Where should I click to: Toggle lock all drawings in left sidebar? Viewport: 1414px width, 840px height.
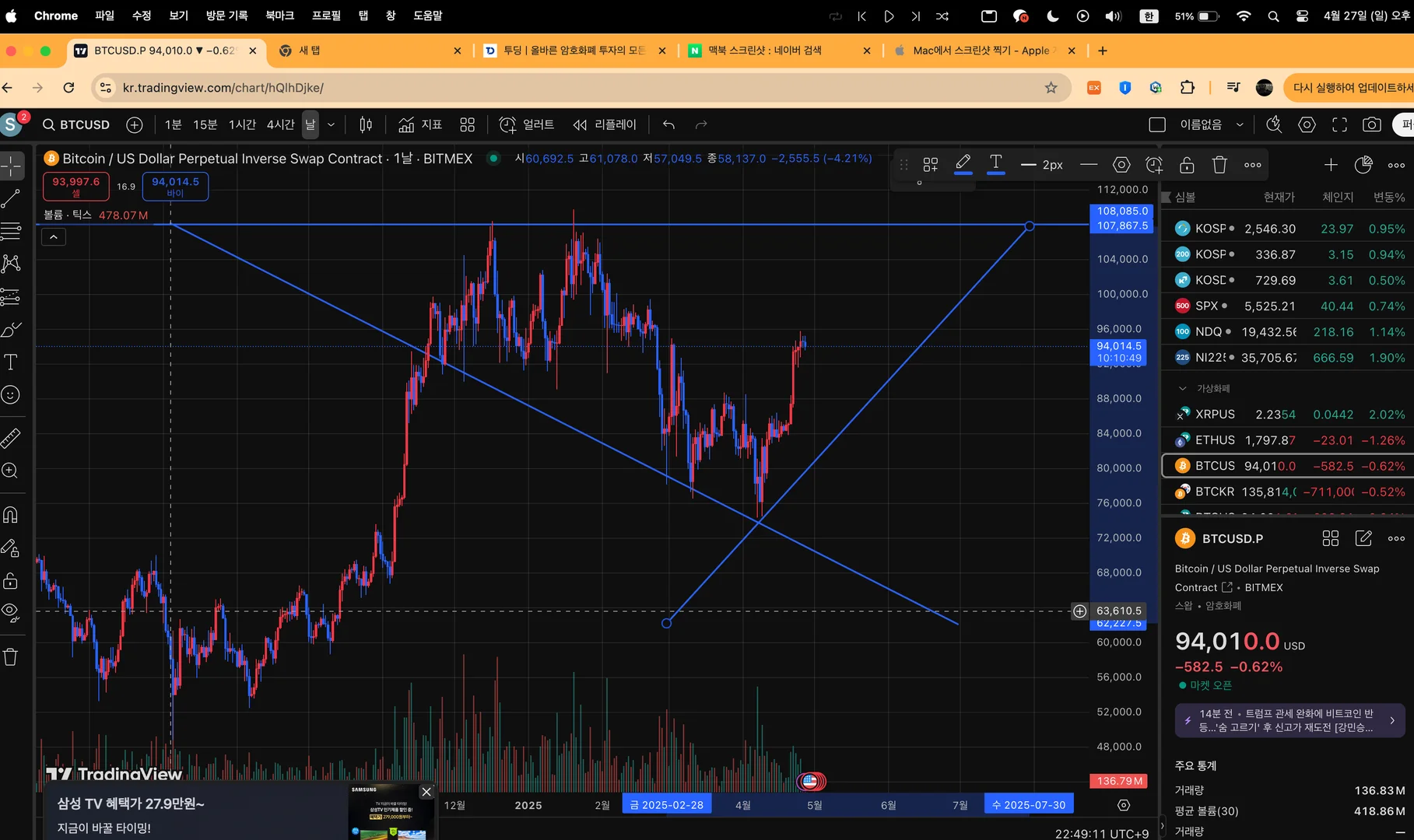pos(11,581)
